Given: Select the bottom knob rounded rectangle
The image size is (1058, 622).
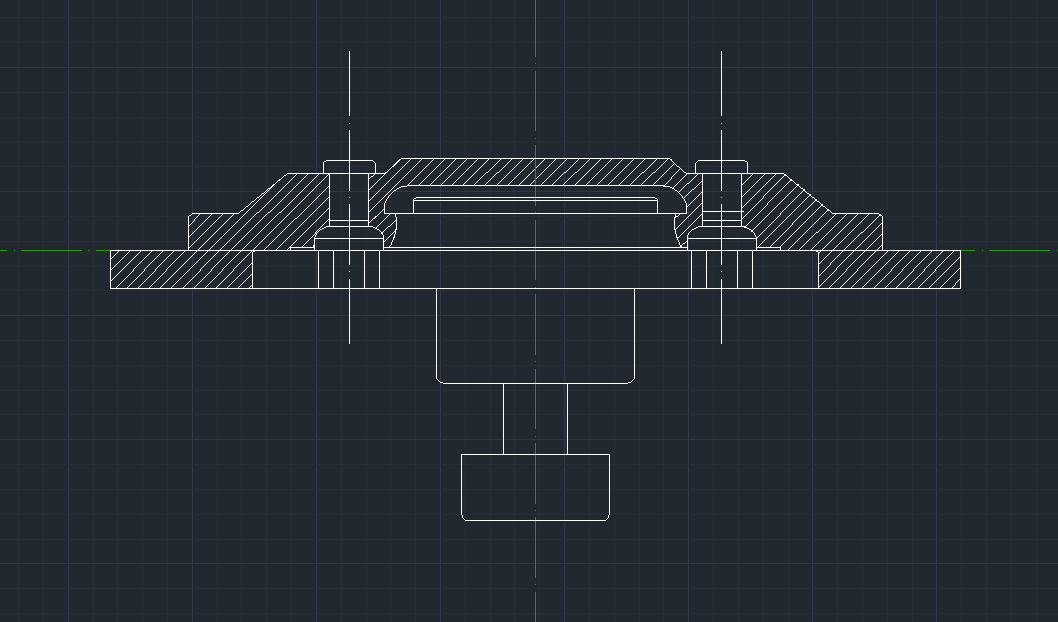Looking at the screenshot, I should pos(535,487).
